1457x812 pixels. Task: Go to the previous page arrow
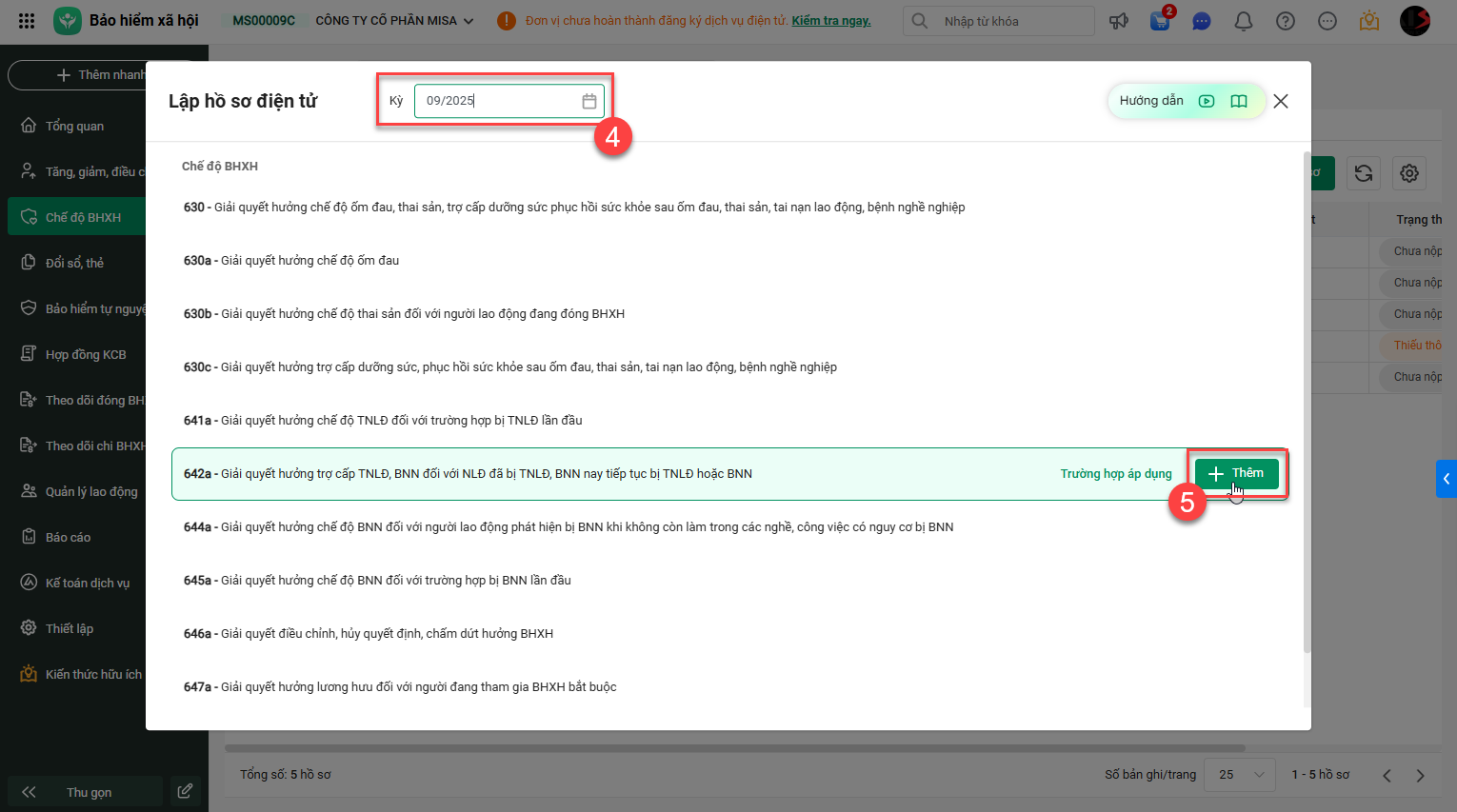click(1387, 775)
